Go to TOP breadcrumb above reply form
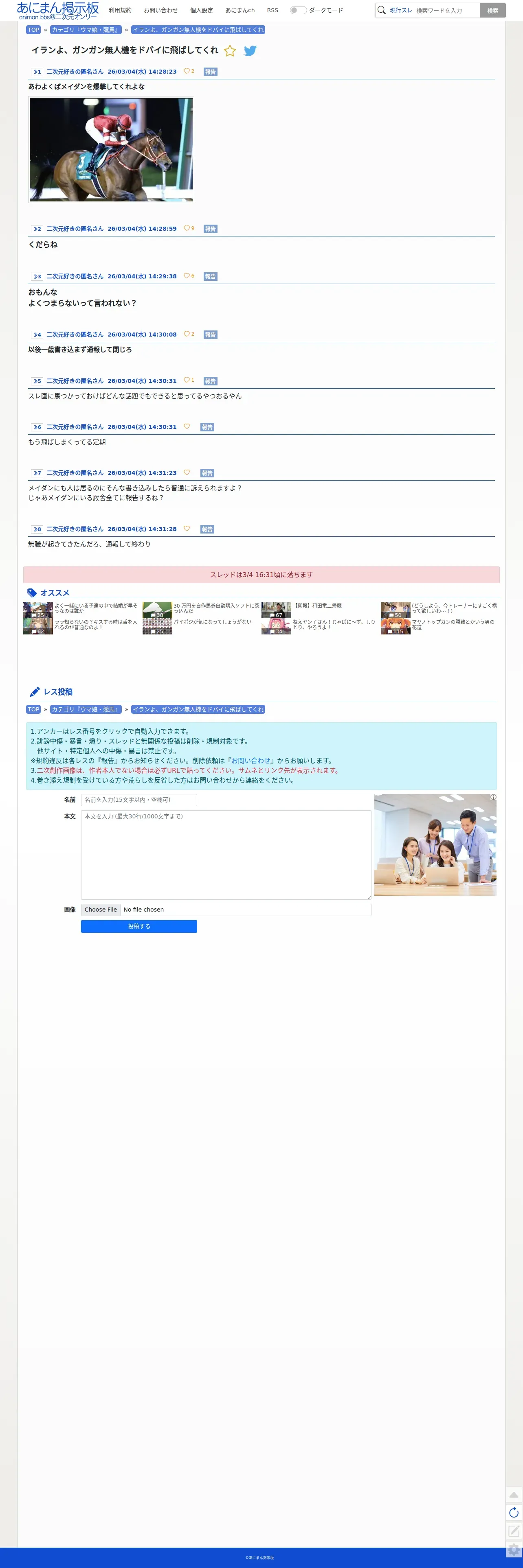The height and width of the screenshot is (1568, 523). tap(33, 709)
